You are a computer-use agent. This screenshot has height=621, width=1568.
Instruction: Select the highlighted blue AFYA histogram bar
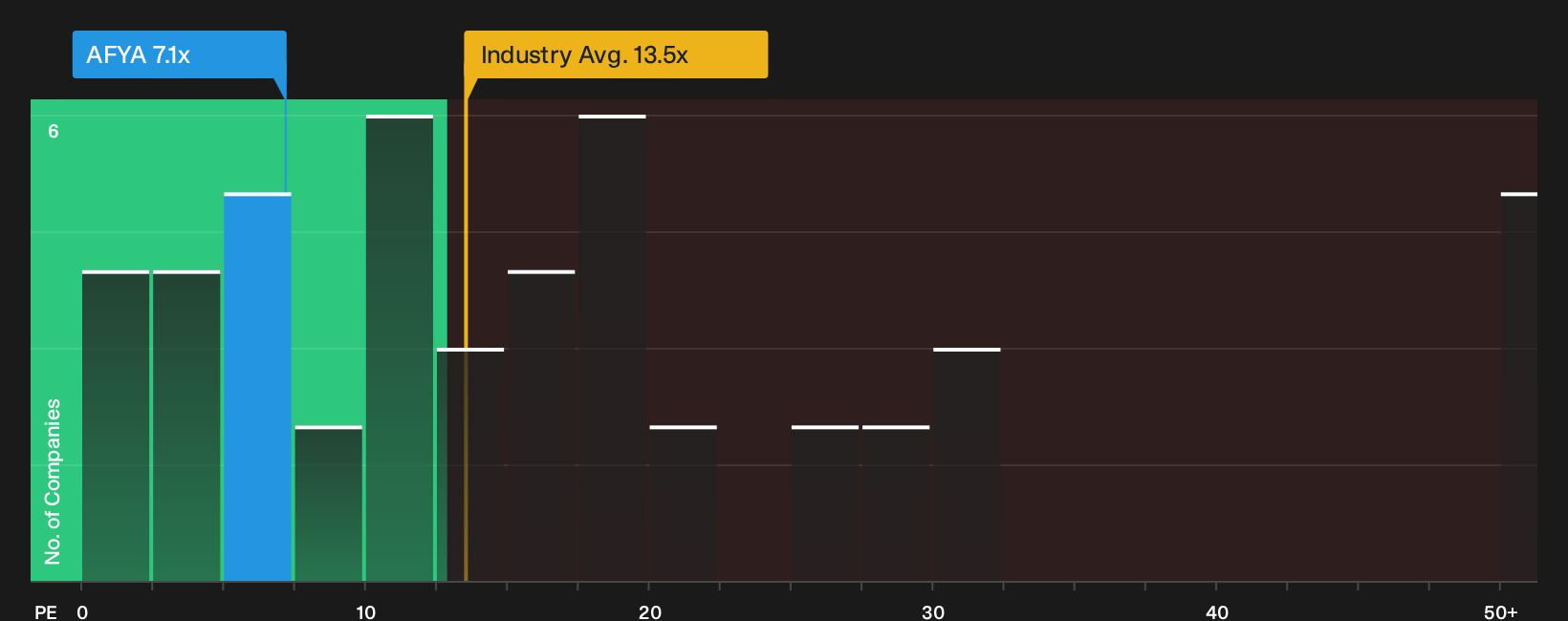tap(257, 387)
